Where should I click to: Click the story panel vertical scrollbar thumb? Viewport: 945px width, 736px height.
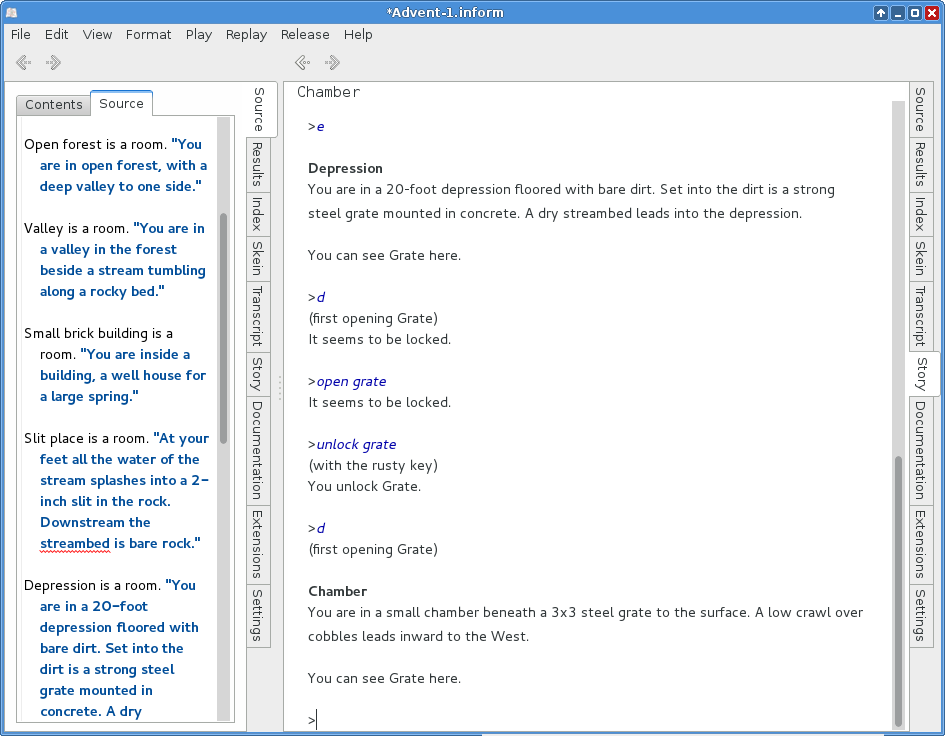point(898,591)
